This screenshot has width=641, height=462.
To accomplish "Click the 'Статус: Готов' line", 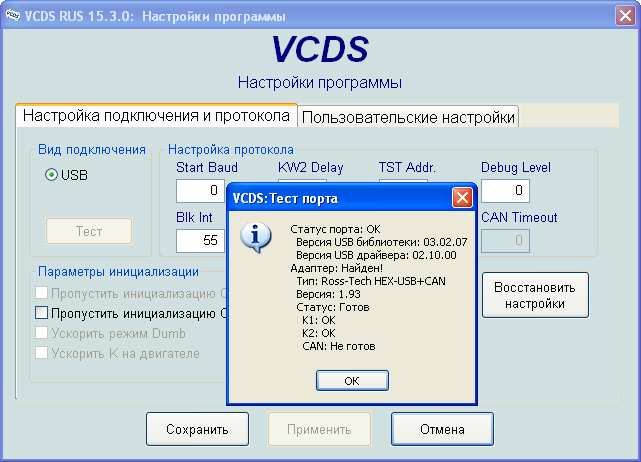I will tap(333, 307).
